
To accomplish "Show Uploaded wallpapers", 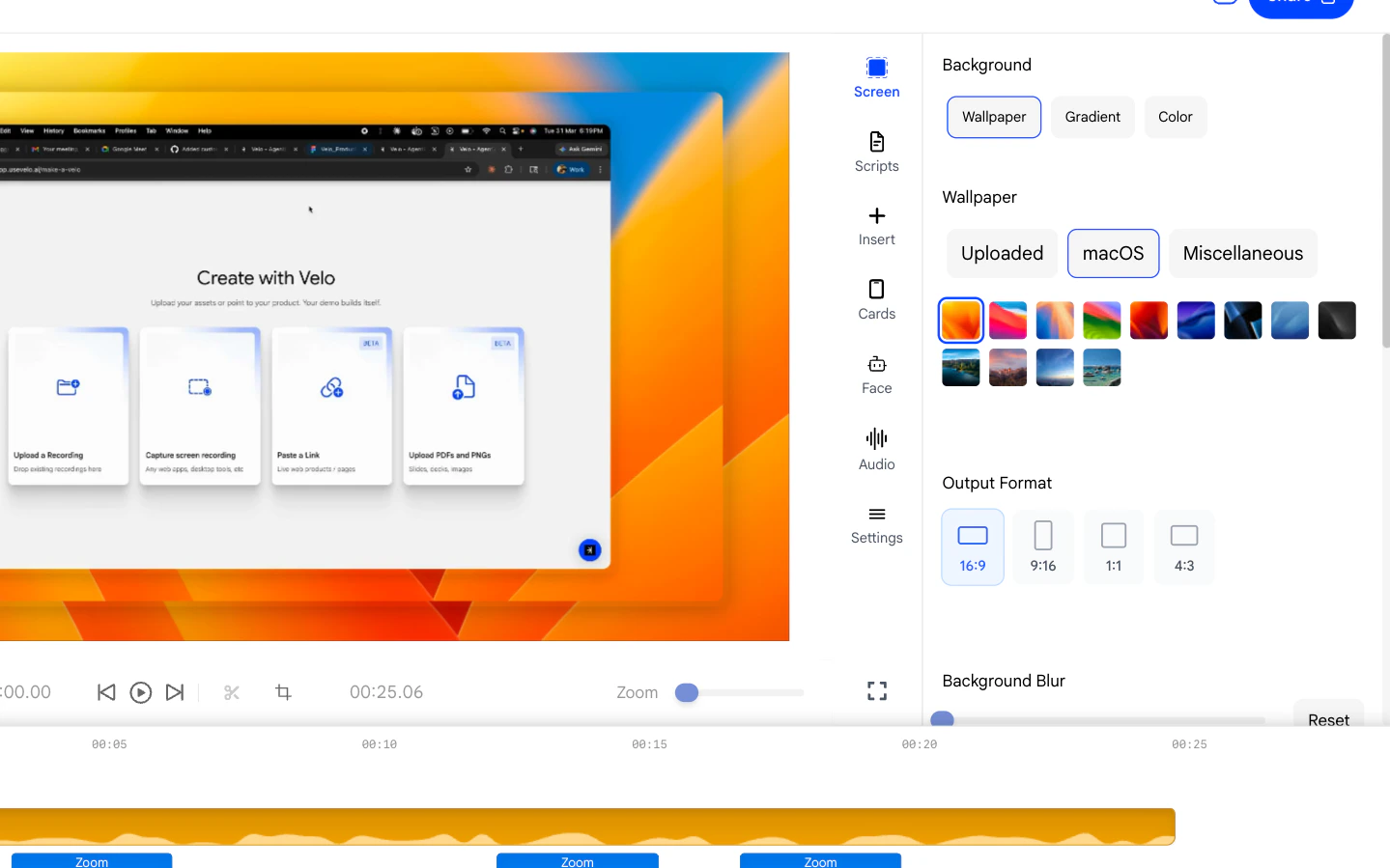I will 1002,253.
